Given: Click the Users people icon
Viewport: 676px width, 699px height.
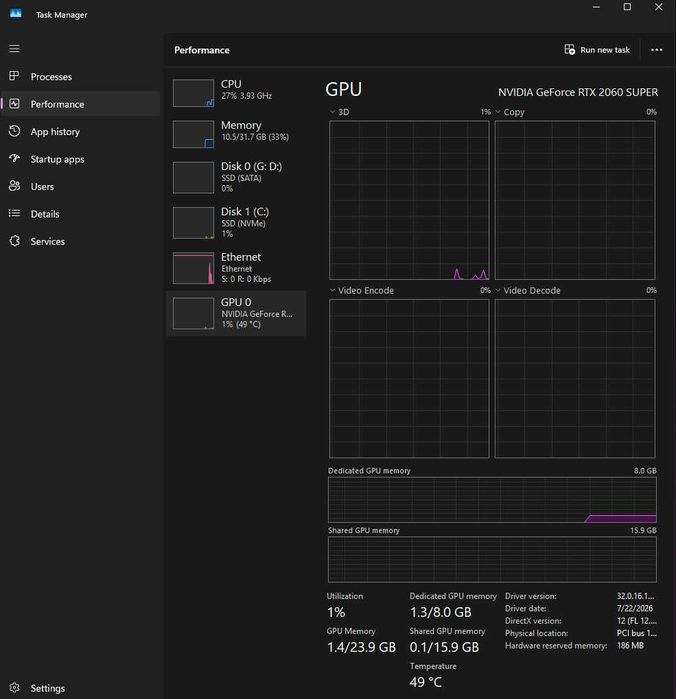Looking at the screenshot, I should [14, 186].
